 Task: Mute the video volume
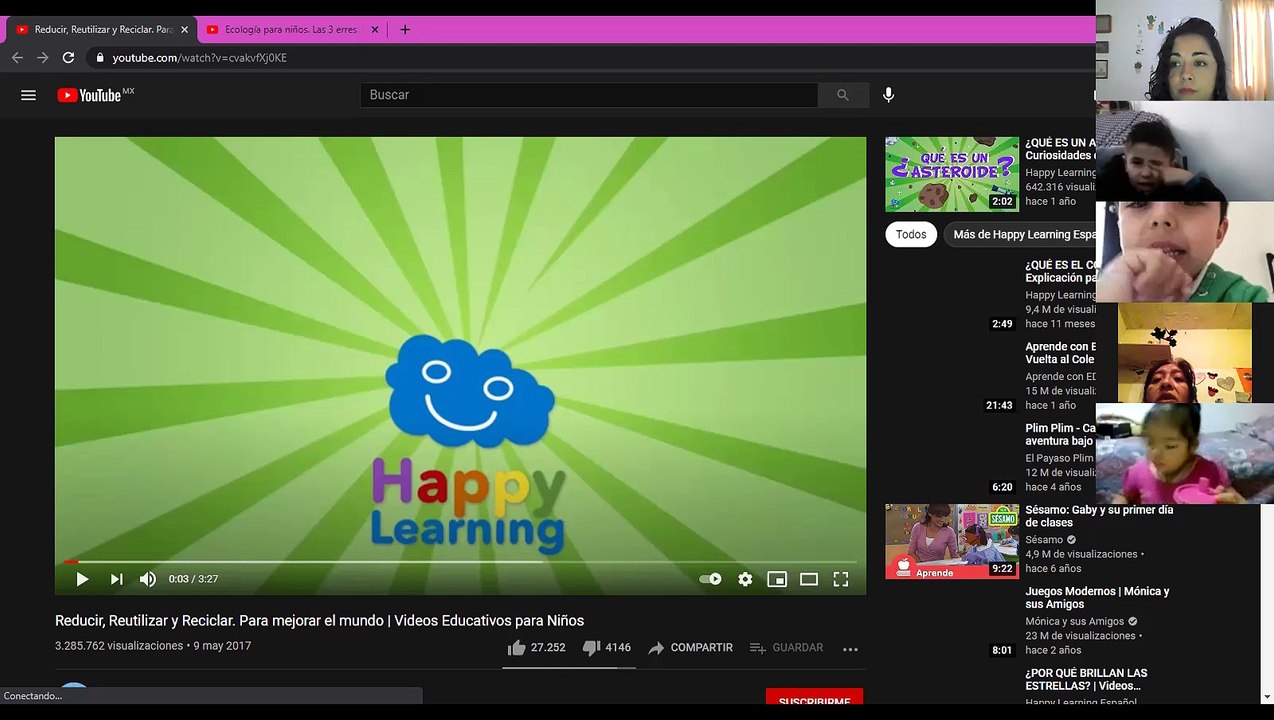point(148,579)
